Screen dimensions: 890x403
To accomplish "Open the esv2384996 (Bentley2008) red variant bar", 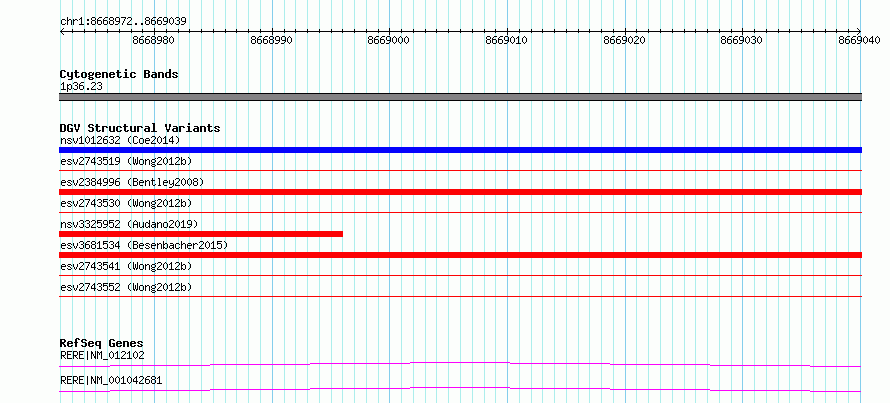I will point(460,192).
